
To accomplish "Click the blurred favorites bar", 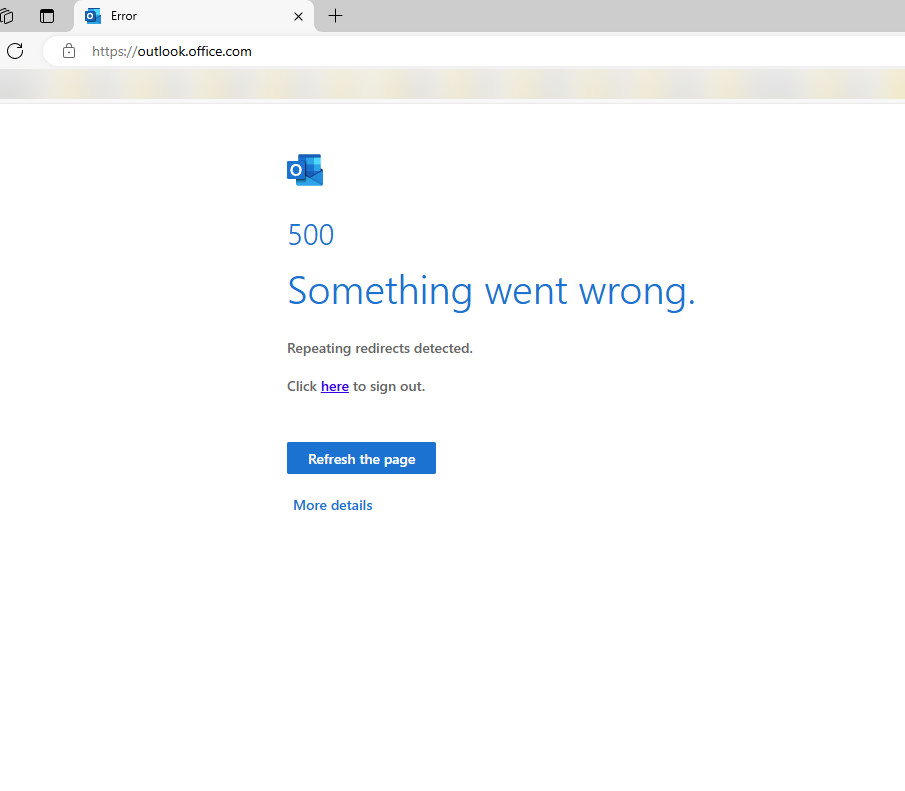I will pos(450,85).
